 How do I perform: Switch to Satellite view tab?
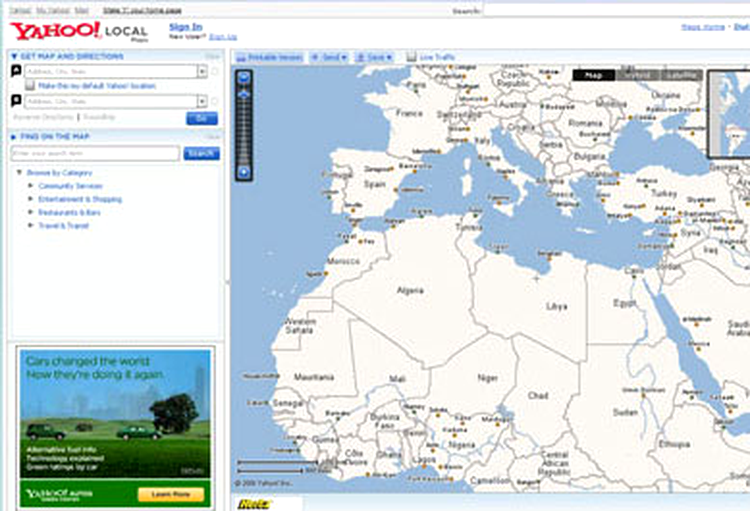tap(681, 75)
